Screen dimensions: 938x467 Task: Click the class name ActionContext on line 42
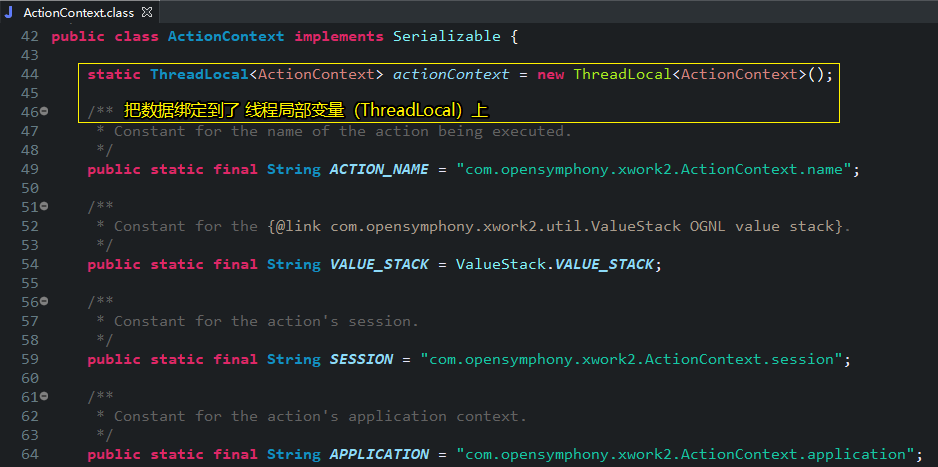pyautogui.click(x=226, y=36)
